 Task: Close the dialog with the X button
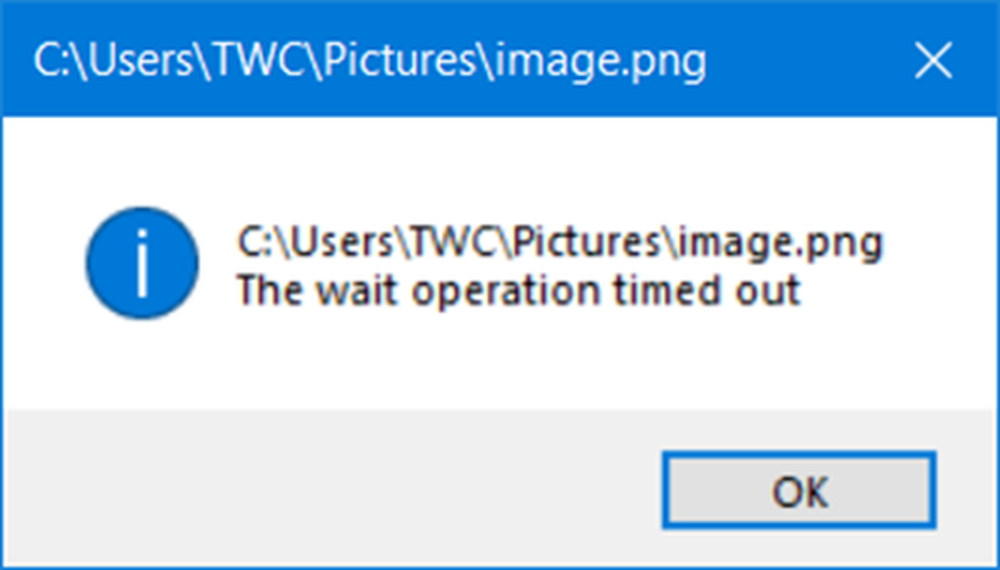pyautogui.click(x=934, y=62)
